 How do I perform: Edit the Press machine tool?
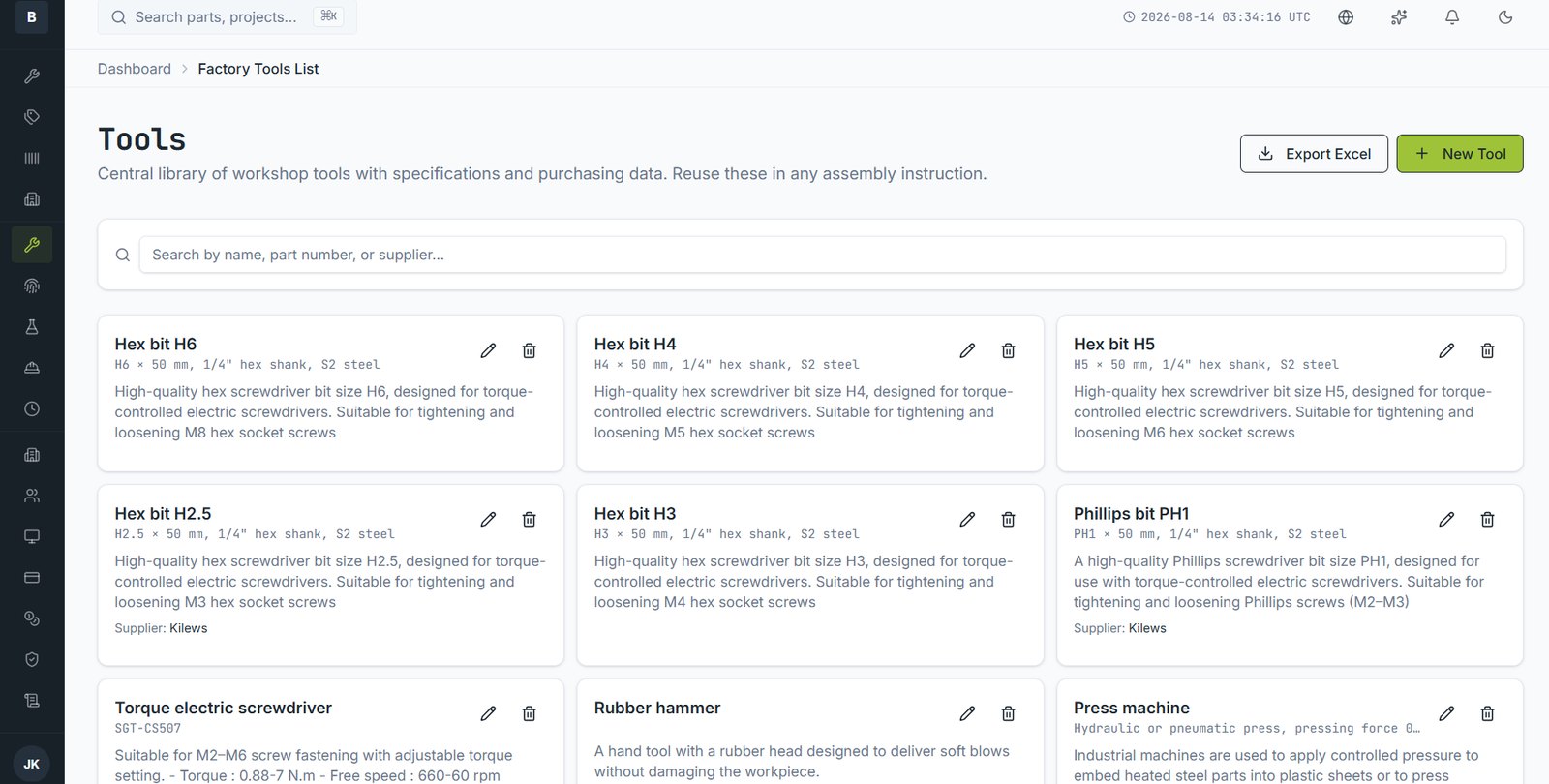click(x=1446, y=713)
